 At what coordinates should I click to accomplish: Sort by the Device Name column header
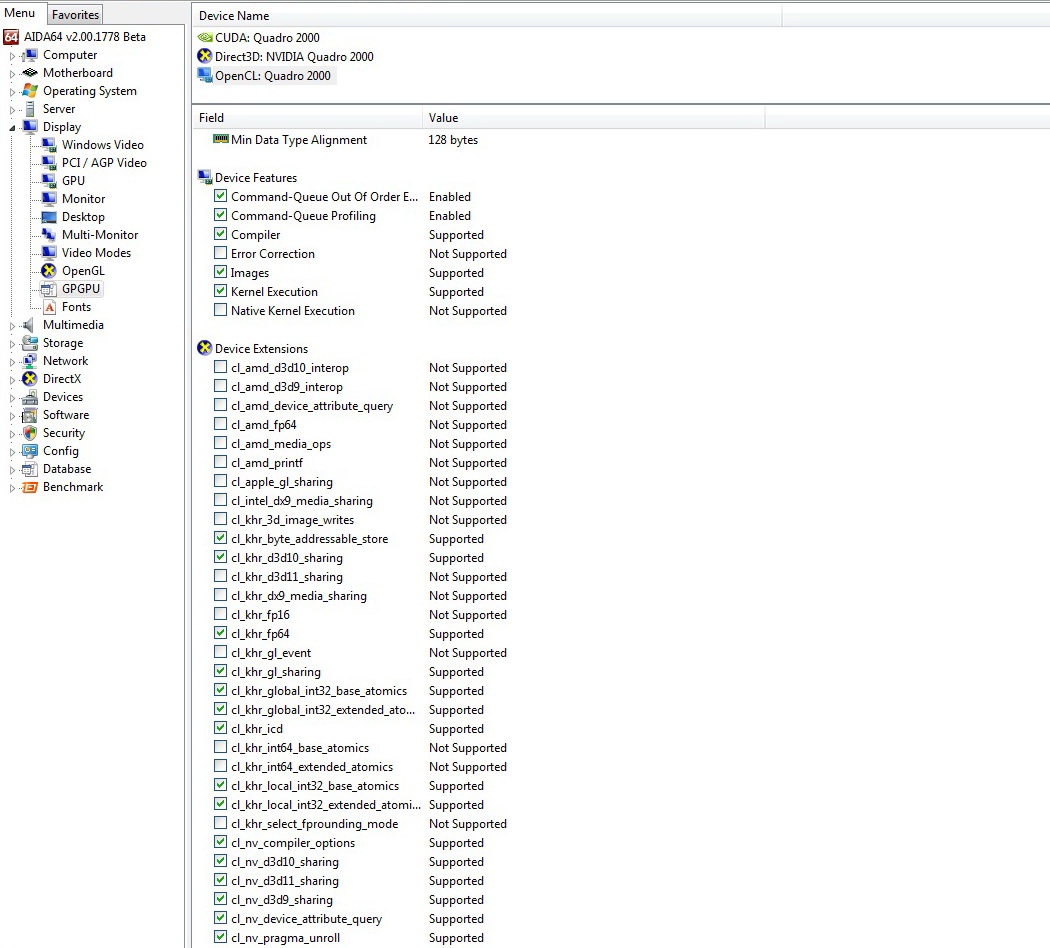487,15
